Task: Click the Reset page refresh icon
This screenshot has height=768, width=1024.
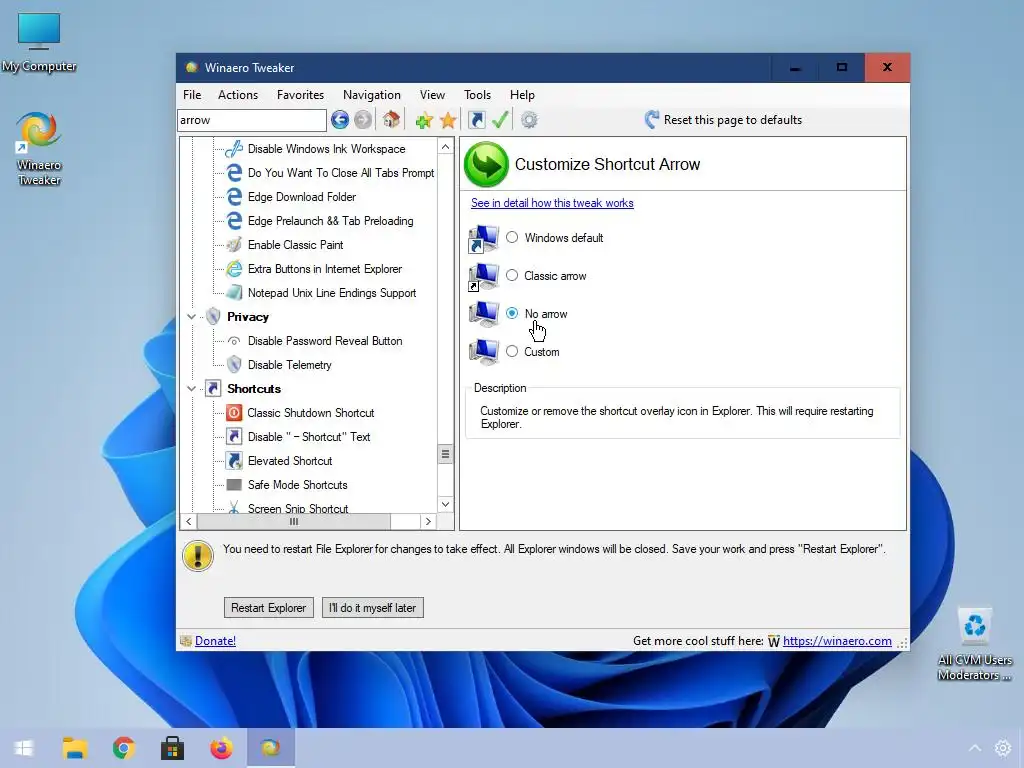Action: 652,120
